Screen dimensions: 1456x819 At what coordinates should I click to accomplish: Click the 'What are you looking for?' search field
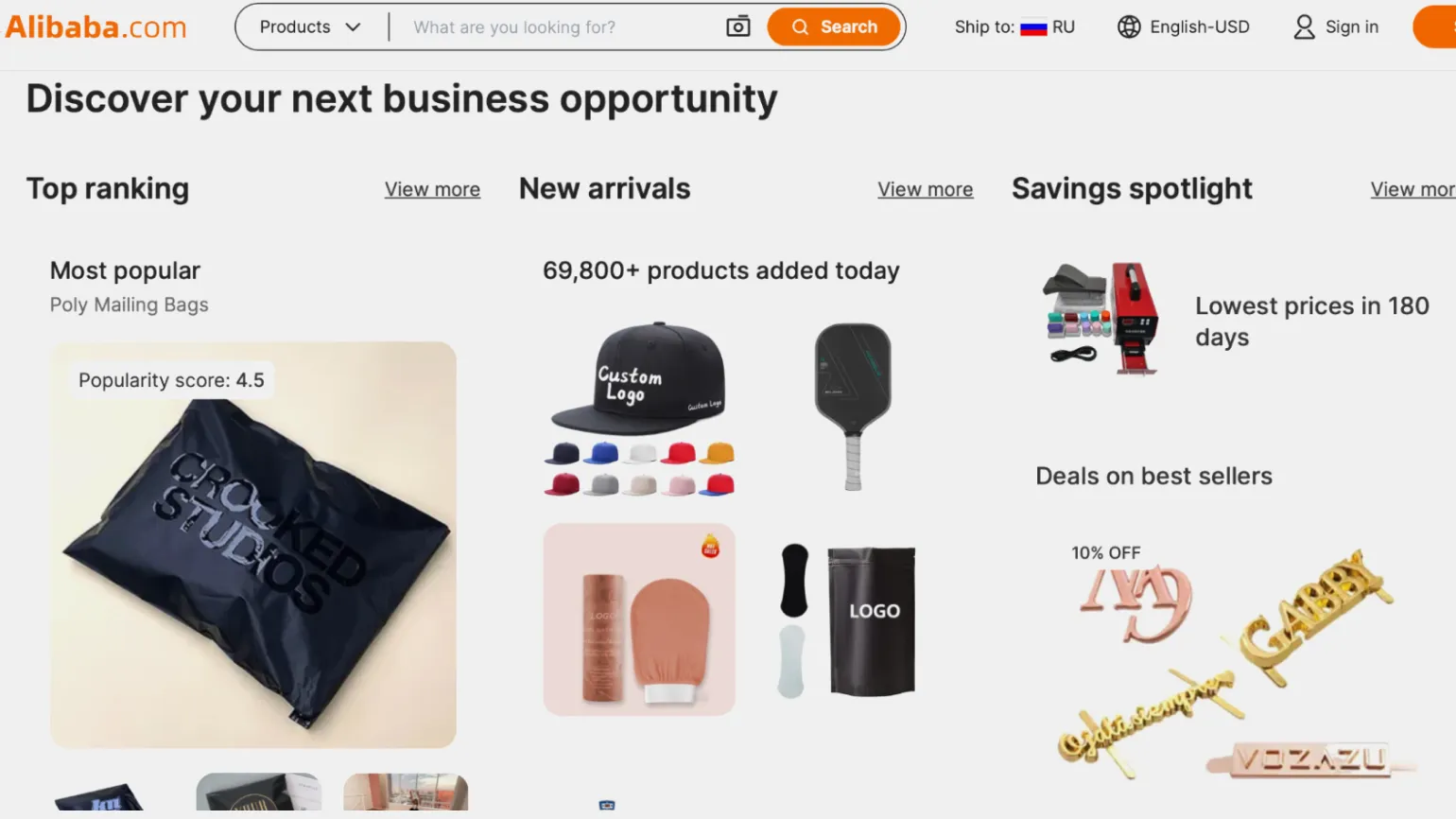(558, 26)
